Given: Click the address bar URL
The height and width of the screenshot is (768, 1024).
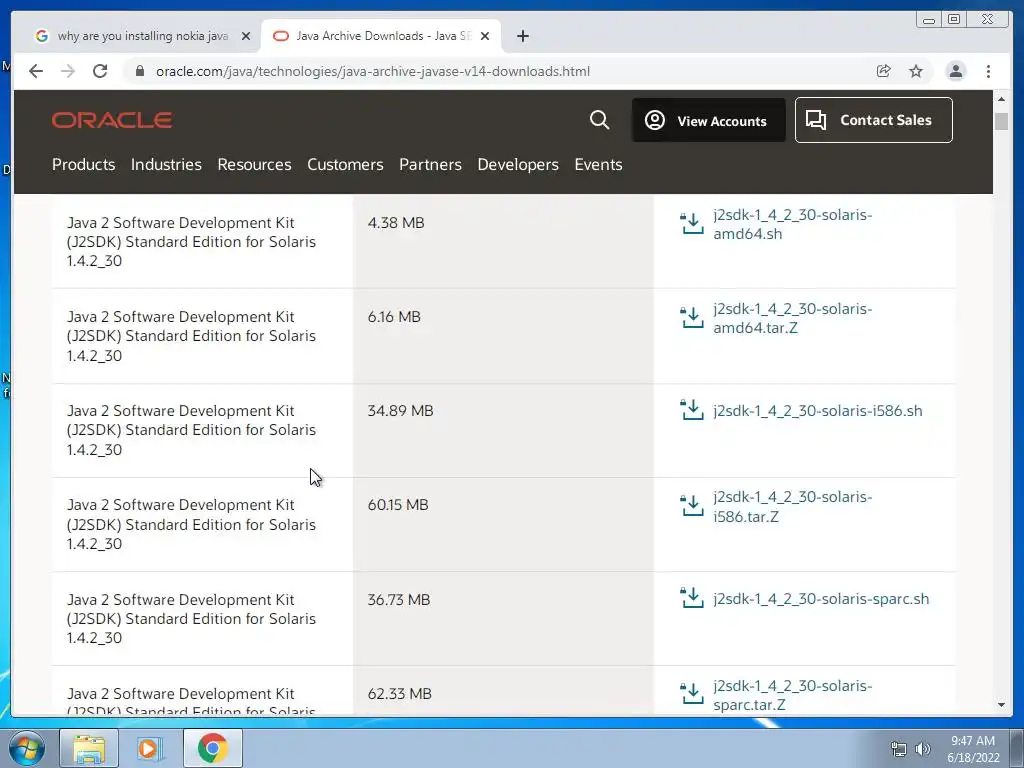Looking at the screenshot, I should tap(373, 71).
